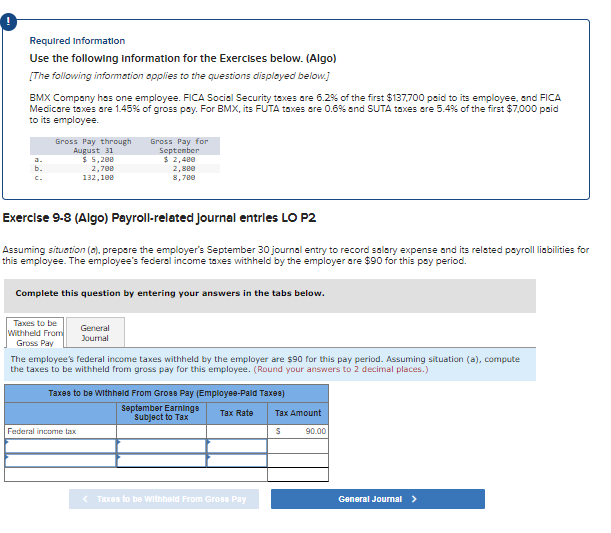Click the 132,100 gross pay value
Screen dimensions: 611x533
tap(98, 178)
